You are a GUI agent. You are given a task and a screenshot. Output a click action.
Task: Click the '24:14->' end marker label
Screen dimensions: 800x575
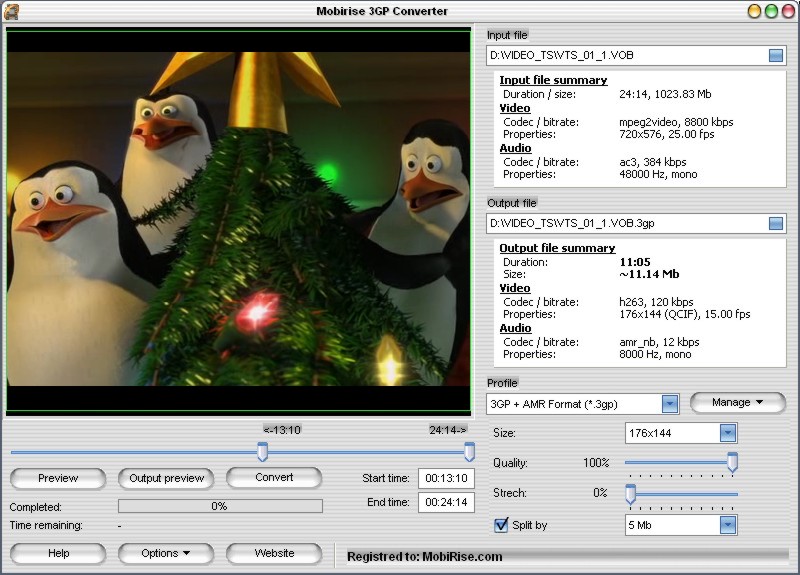(x=447, y=430)
